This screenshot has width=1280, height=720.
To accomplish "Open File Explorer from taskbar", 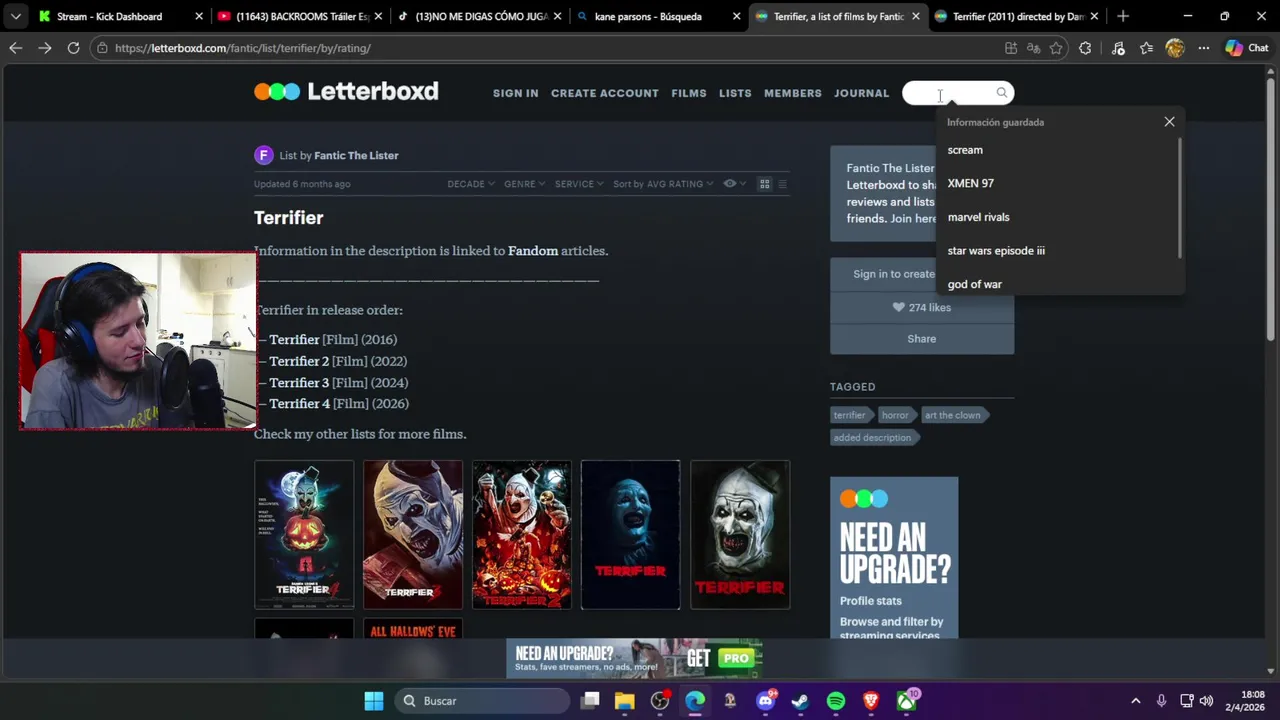I will tap(625, 701).
